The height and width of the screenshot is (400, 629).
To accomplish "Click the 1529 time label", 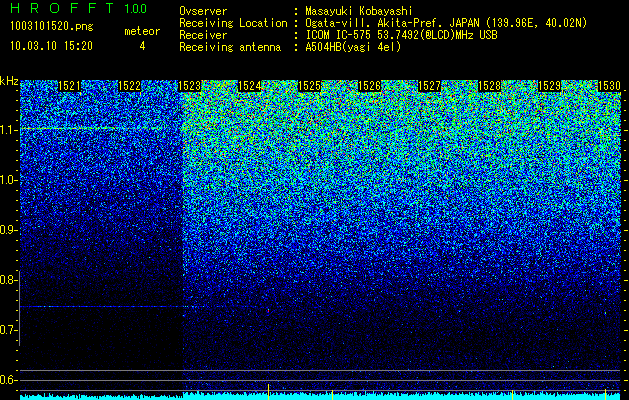I will click(x=549, y=86).
